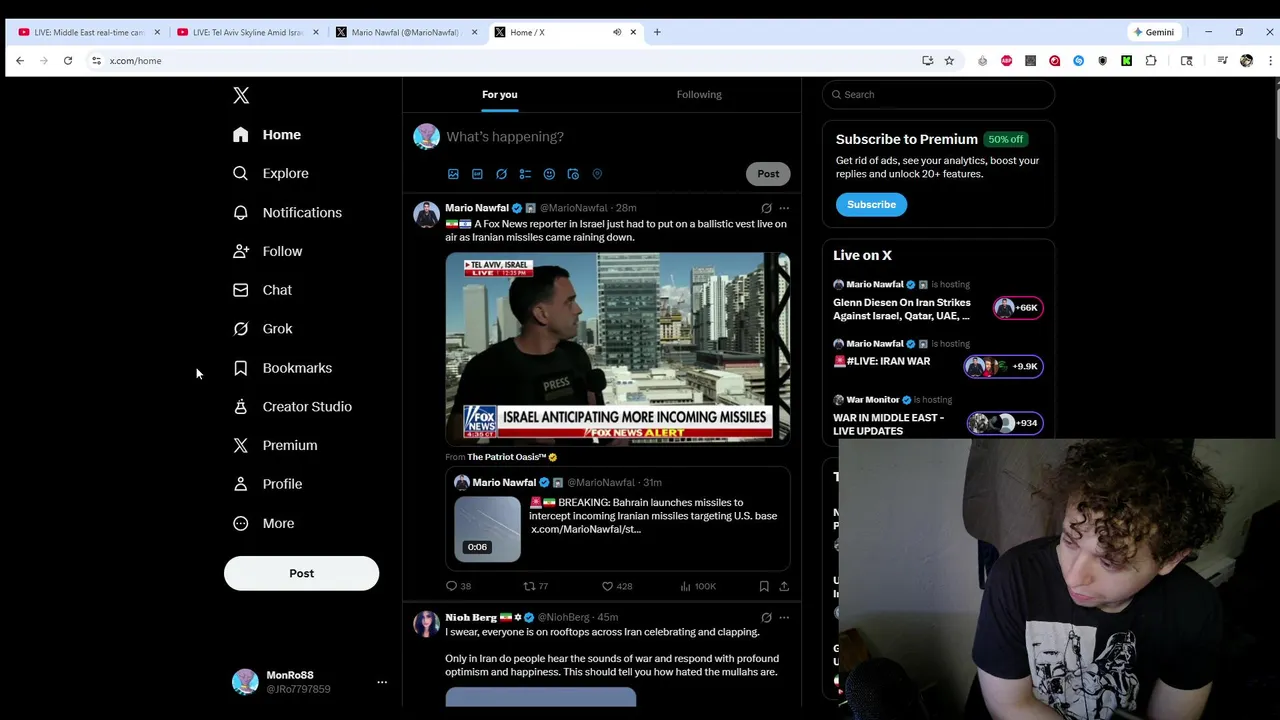Switch to the Mario Nawfal browser tab
This screenshot has width=1280, height=720.
[405, 32]
